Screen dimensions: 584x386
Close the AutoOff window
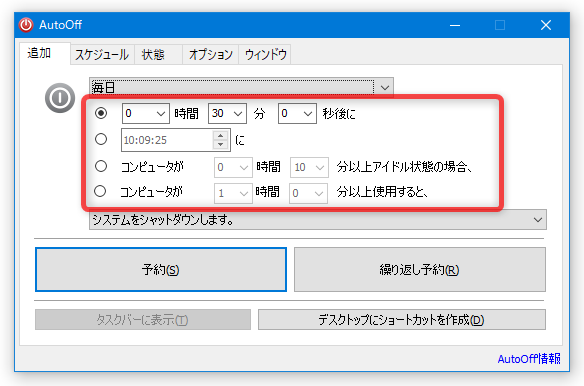546,25
